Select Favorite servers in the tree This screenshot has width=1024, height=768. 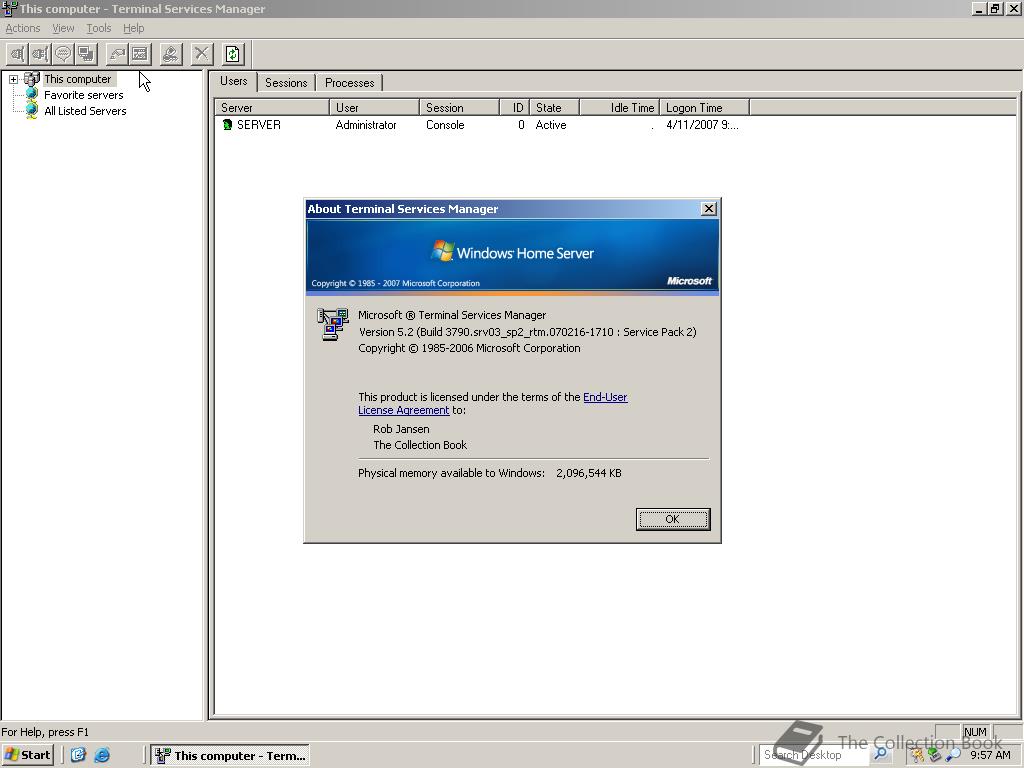(x=84, y=95)
